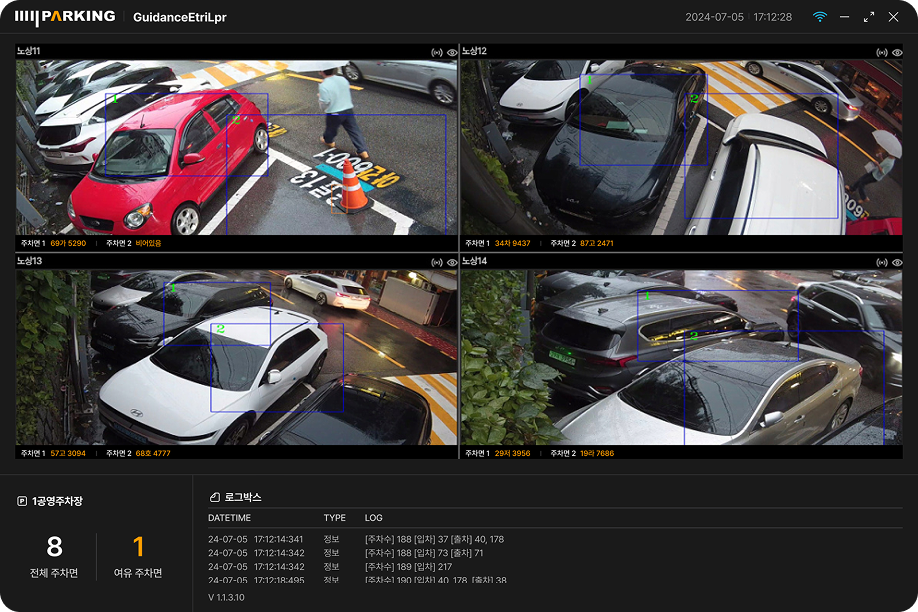Click the PARKING logo in title bar
The height and width of the screenshot is (612, 918).
65,17
